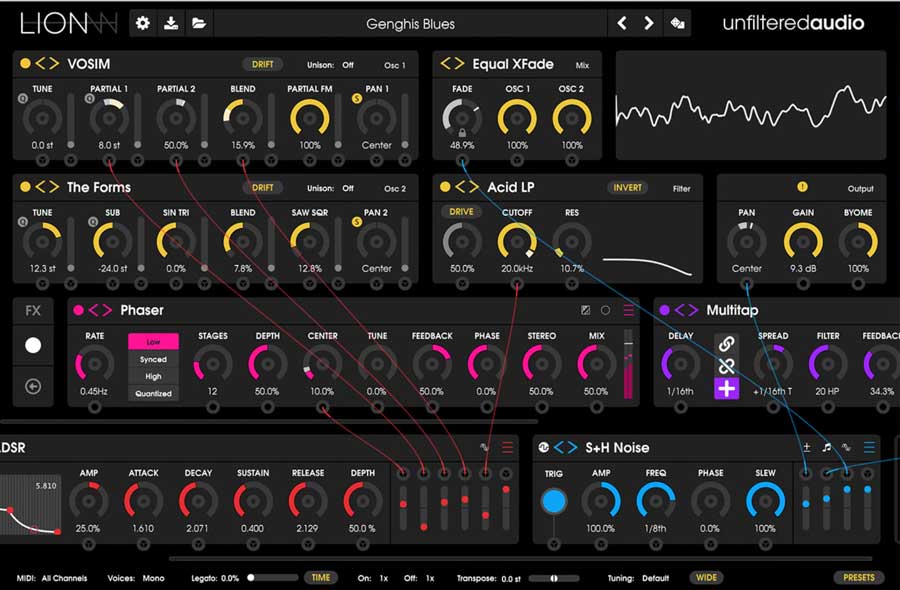Change VOSIM oscillator type with arrows
The height and width of the screenshot is (590, 900).
(x=47, y=64)
